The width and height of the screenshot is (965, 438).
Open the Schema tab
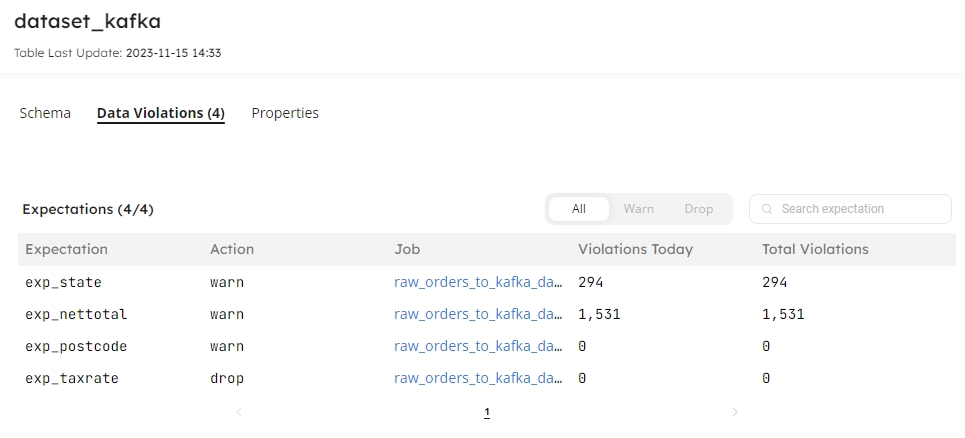click(x=45, y=113)
